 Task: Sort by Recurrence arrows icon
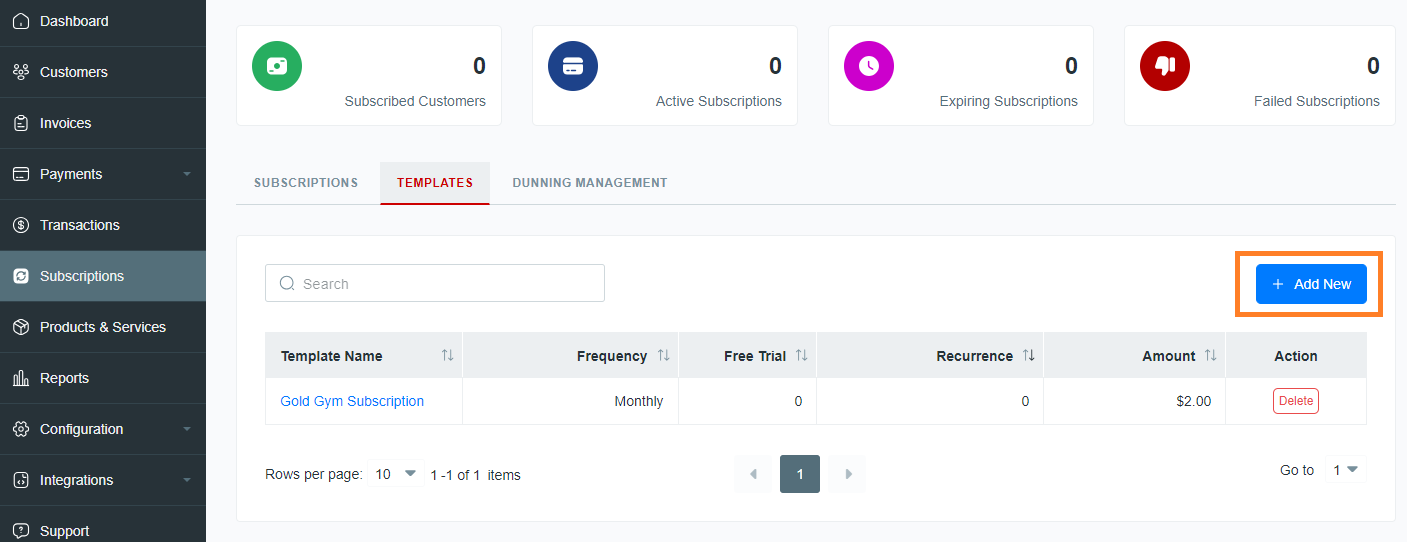tap(1028, 356)
